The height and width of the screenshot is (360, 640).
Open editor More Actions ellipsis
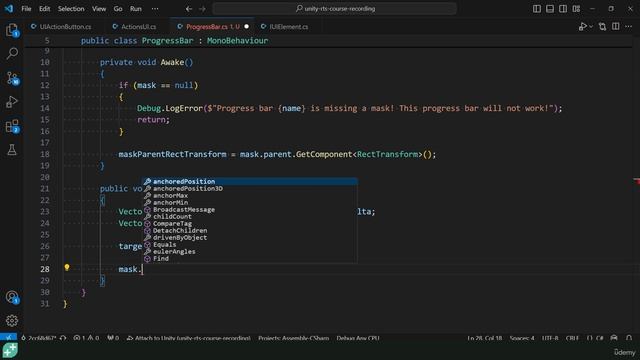click(x=629, y=27)
